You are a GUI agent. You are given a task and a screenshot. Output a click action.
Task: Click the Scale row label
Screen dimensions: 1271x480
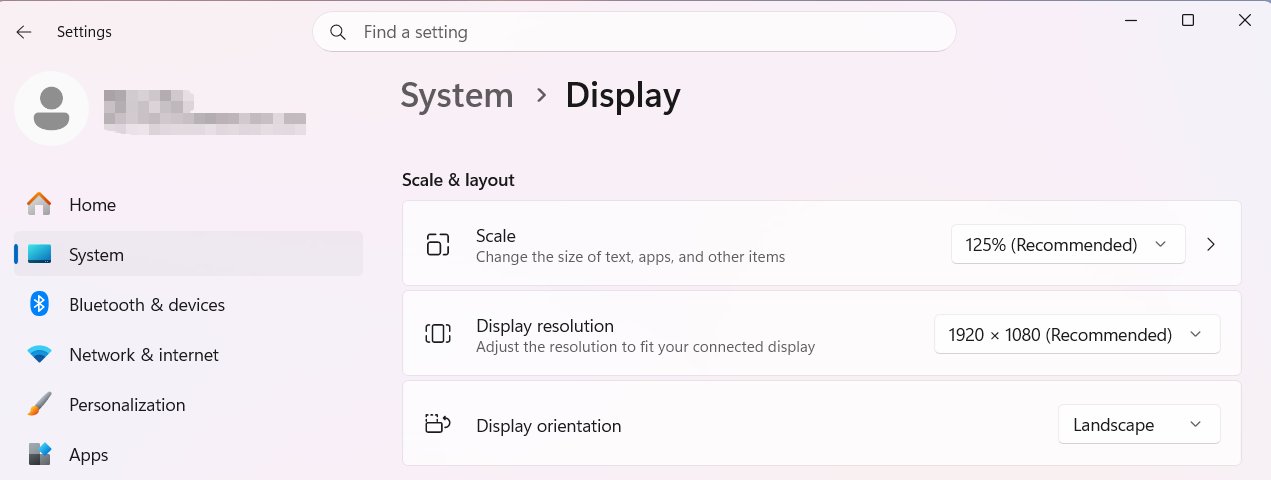tap(496, 236)
